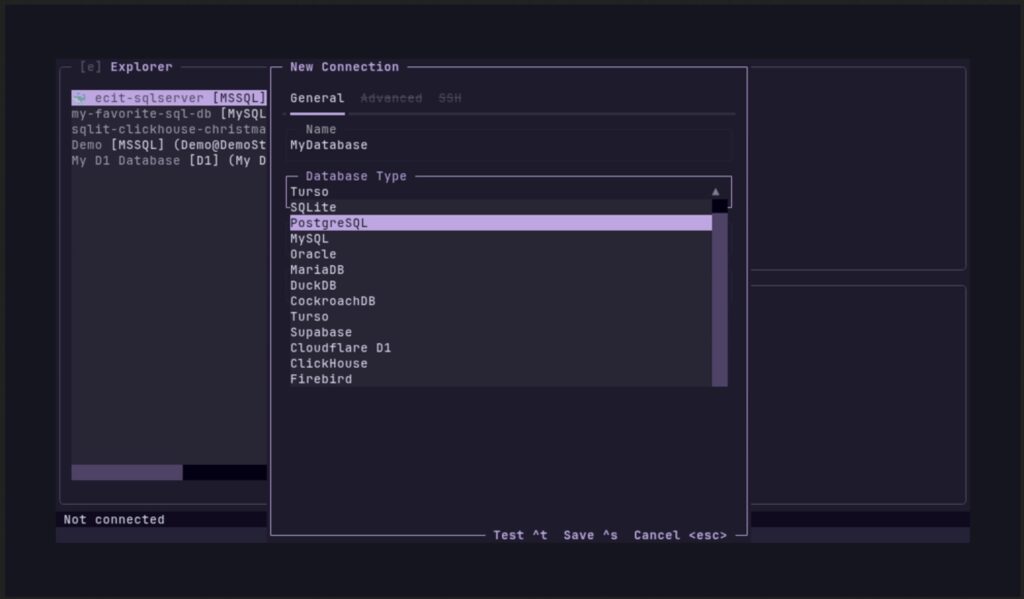The width and height of the screenshot is (1024, 599).
Task: Pick MySQL as the database type
Action: coord(309,239)
